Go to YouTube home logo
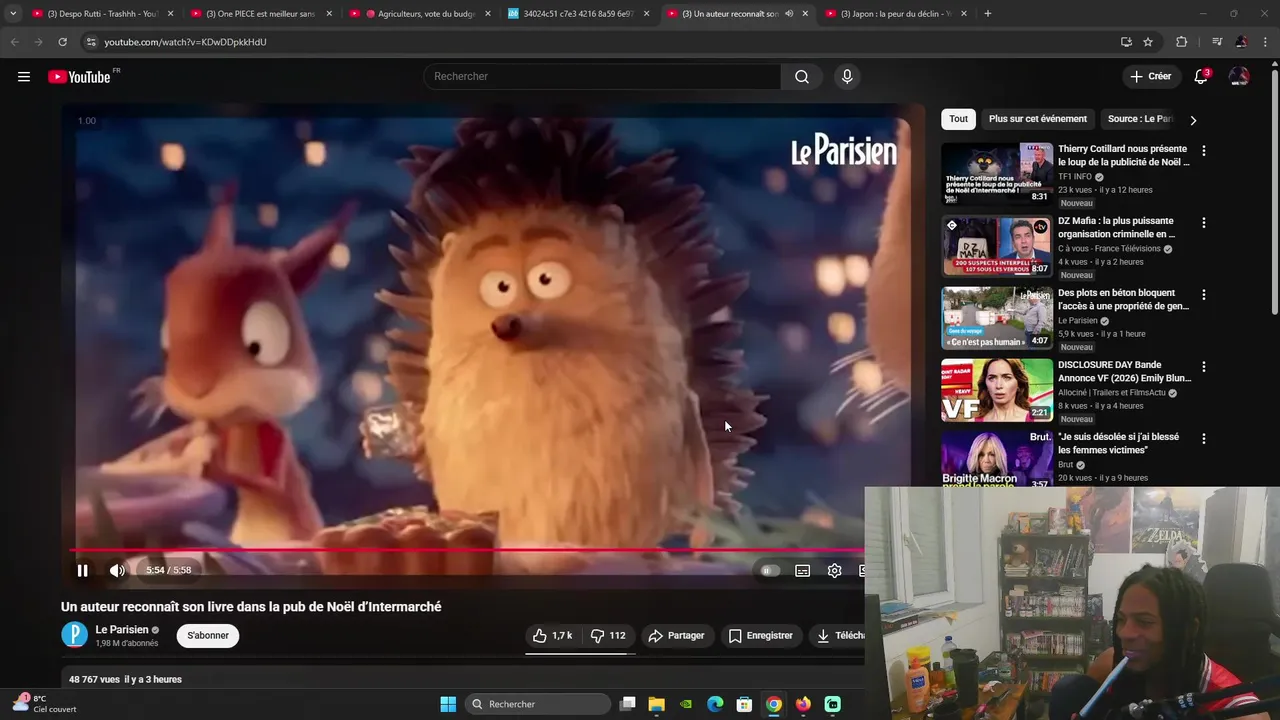Image resolution: width=1280 pixels, height=720 pixels. (80, 77)
